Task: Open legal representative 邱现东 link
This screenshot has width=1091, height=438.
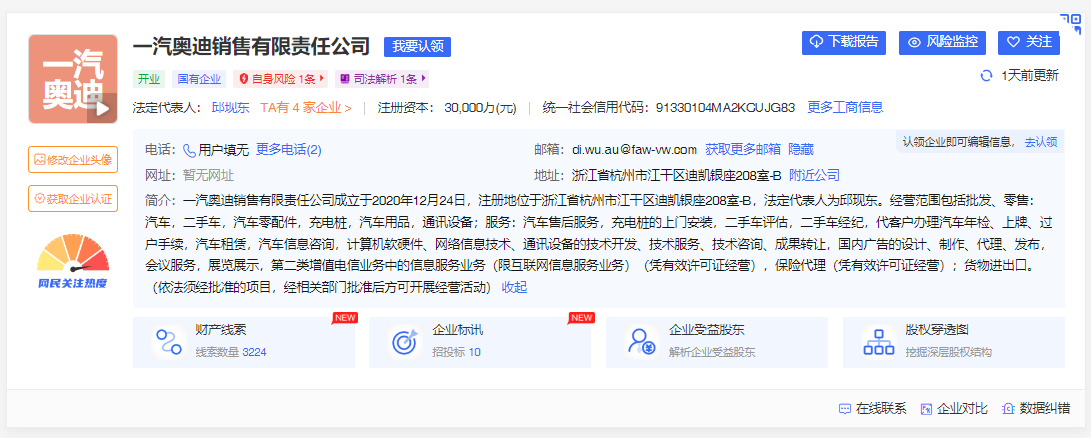Action: [x=230, y=107]
